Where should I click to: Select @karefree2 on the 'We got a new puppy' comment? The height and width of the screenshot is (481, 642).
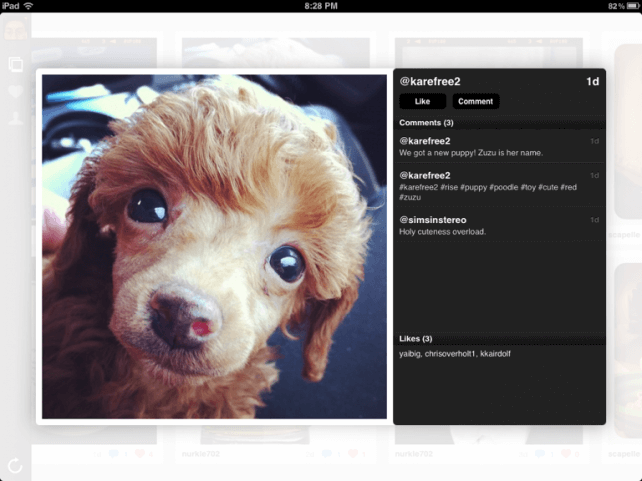click(x=425, y=141)
